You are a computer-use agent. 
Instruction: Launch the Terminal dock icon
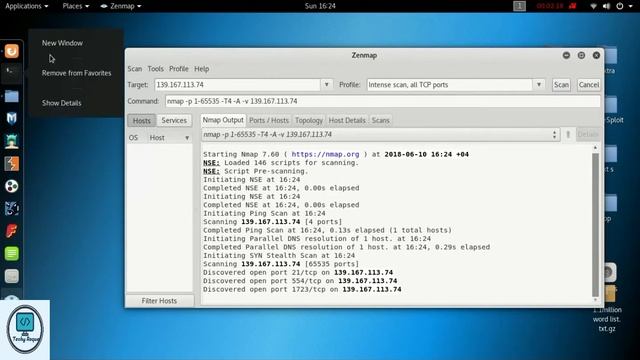pos(11,73)
